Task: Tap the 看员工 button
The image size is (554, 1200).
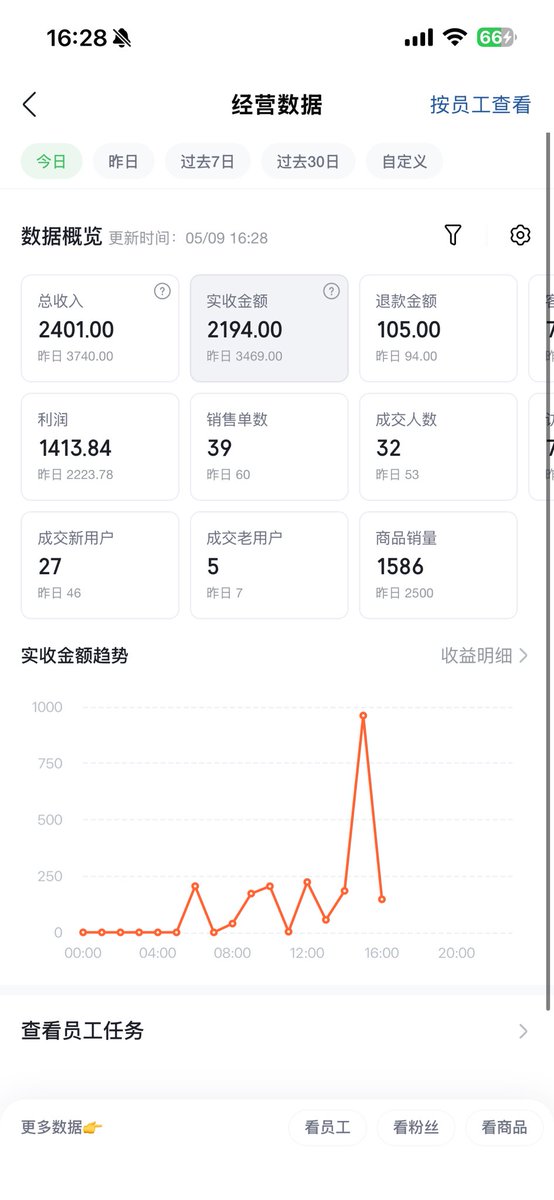Action: 328,1127
